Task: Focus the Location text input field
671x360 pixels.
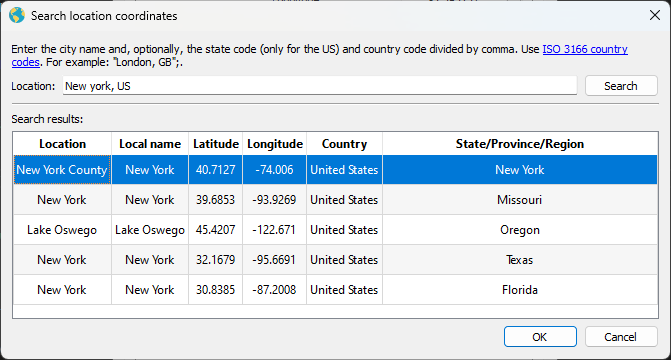Action: tap(320, 86)
